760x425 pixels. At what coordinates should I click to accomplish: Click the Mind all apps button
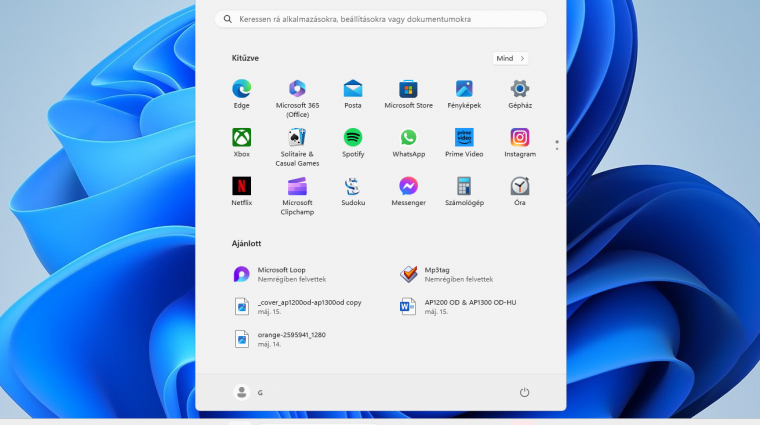(x=510, y=58)
